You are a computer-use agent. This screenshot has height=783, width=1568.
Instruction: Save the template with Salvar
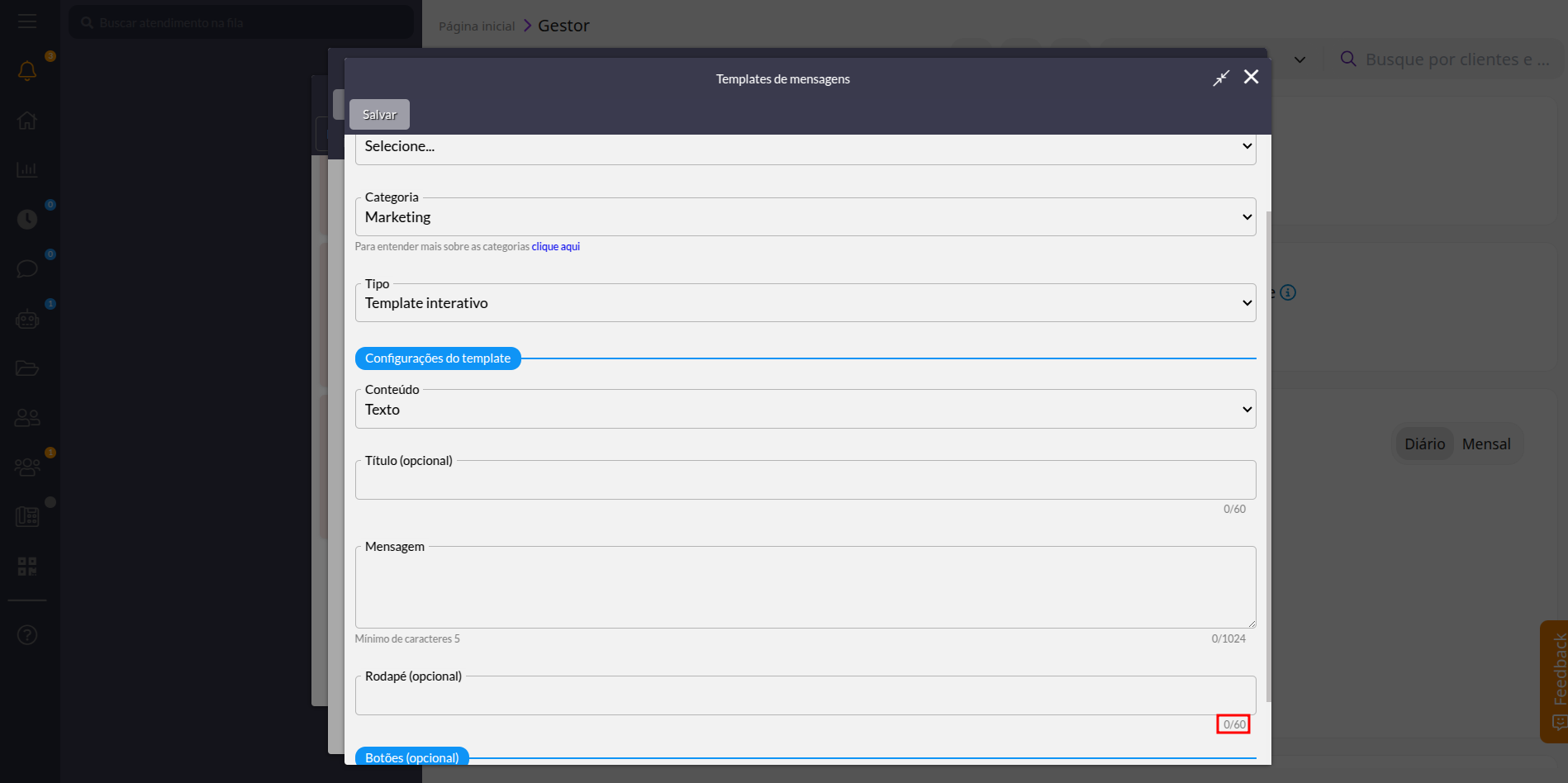379,115
